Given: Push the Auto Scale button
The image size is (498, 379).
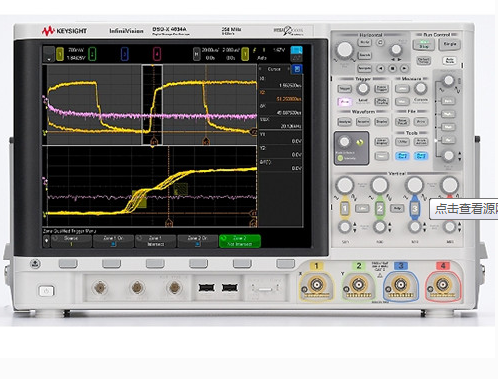Looking at the screenshot, I should pos(450,60).
